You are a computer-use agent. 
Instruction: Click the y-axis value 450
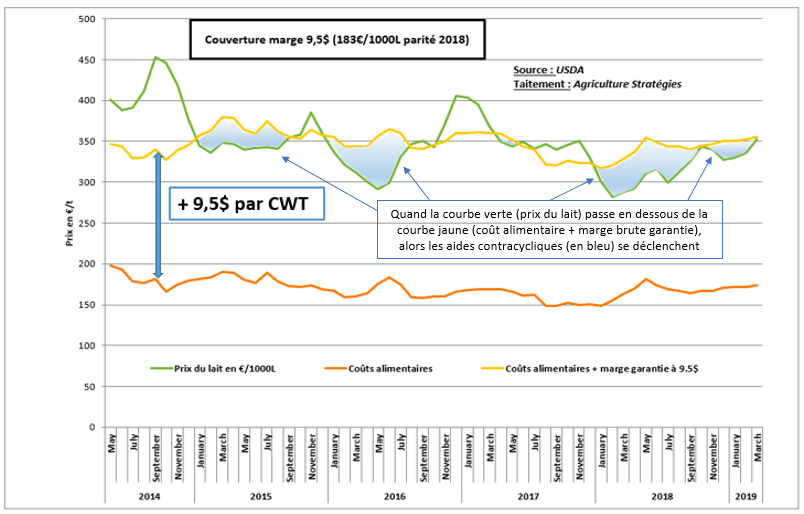click(87, 60)
